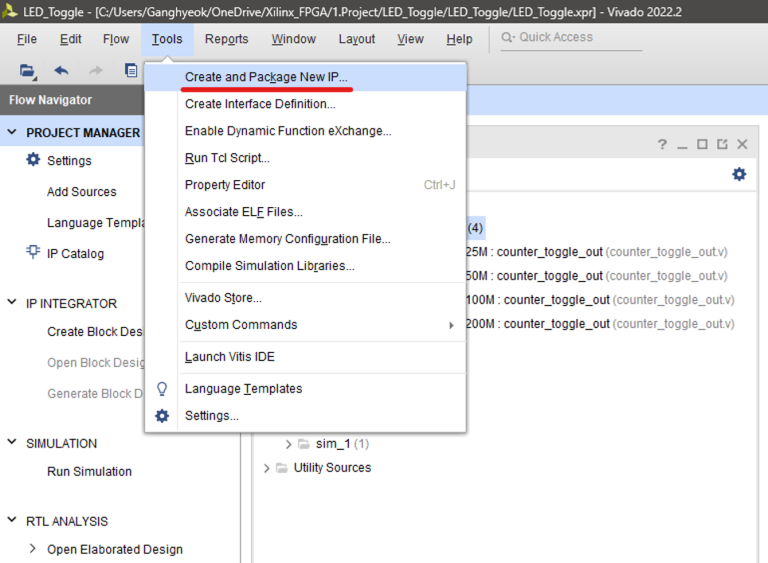Expand Open Elaborated Design chevron
The height and width of the screenshot is (563, 768).
pos(32,548)
